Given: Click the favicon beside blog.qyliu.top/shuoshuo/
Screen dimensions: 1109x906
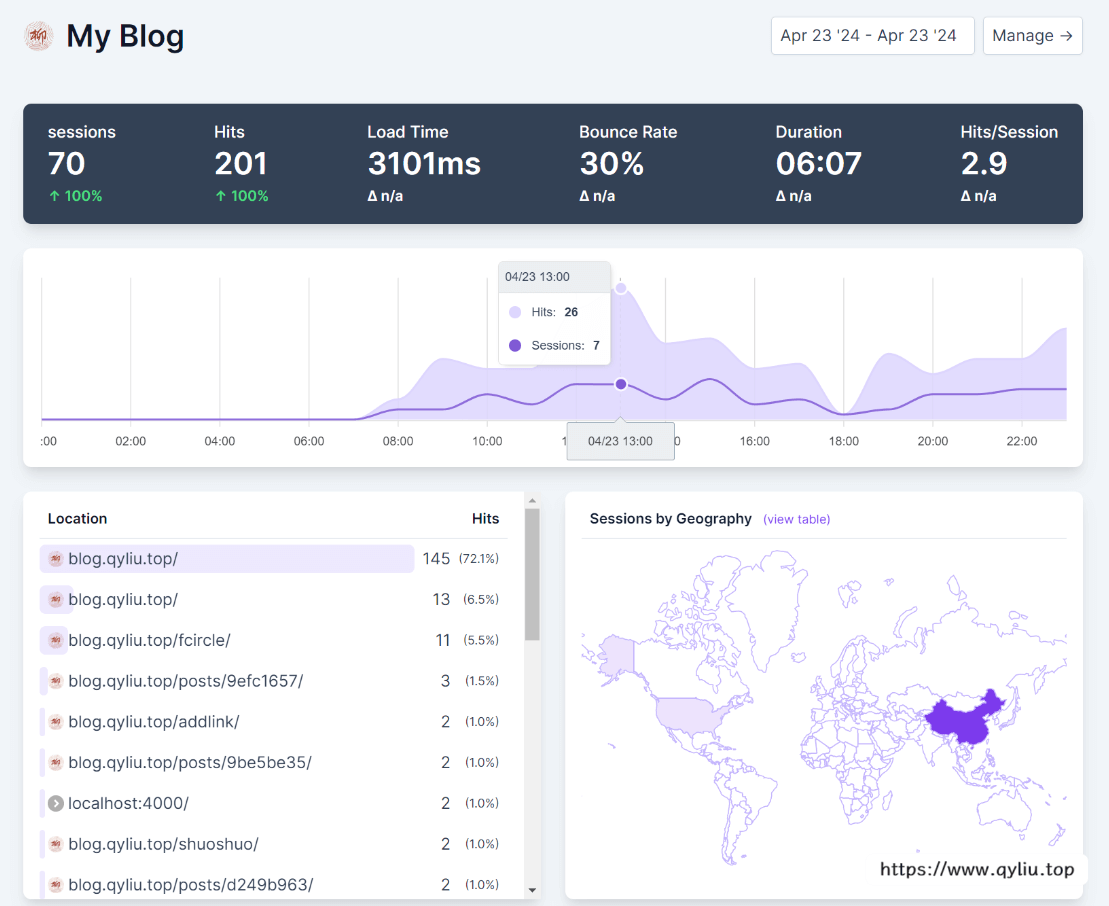Looking at the screenshot, I should pos(56,844).
